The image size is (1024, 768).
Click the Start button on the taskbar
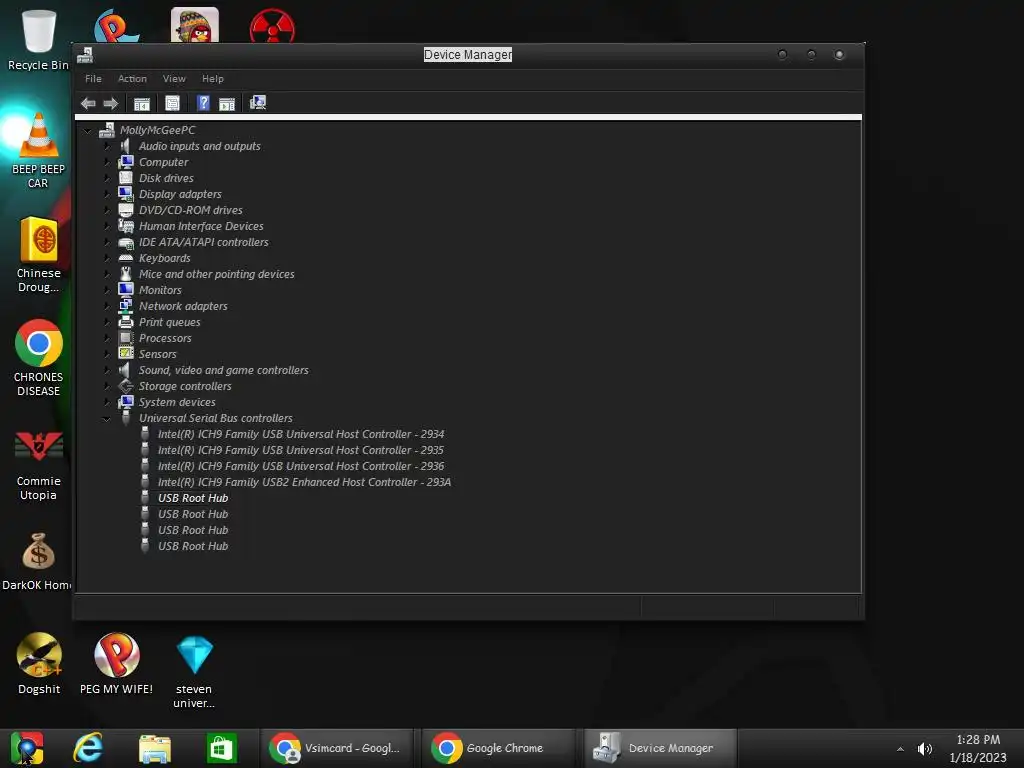pyautogui.click(x=27, y=748)
